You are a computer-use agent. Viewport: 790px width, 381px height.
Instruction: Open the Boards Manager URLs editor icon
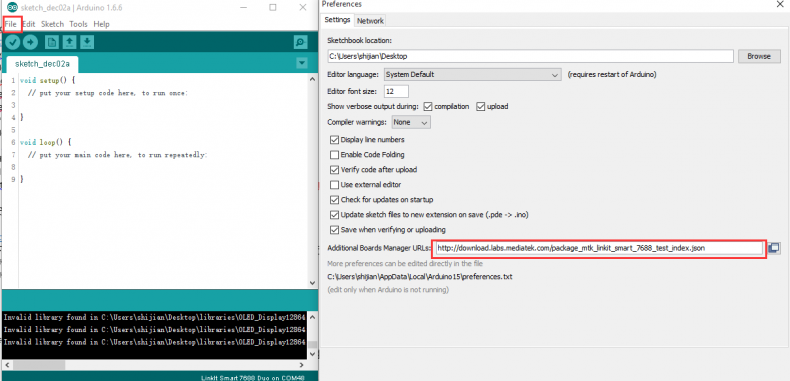[774, 248]
